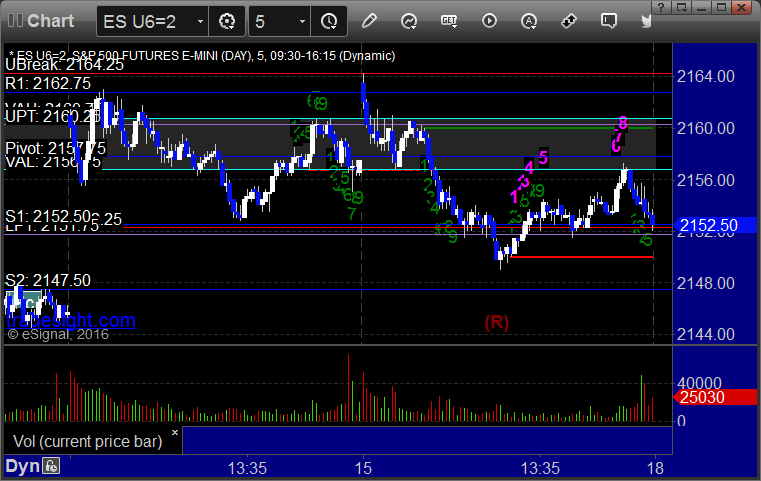761x481 pixels.
Task: Click the Chart panel grip handle
Action: tap(15, 20)
